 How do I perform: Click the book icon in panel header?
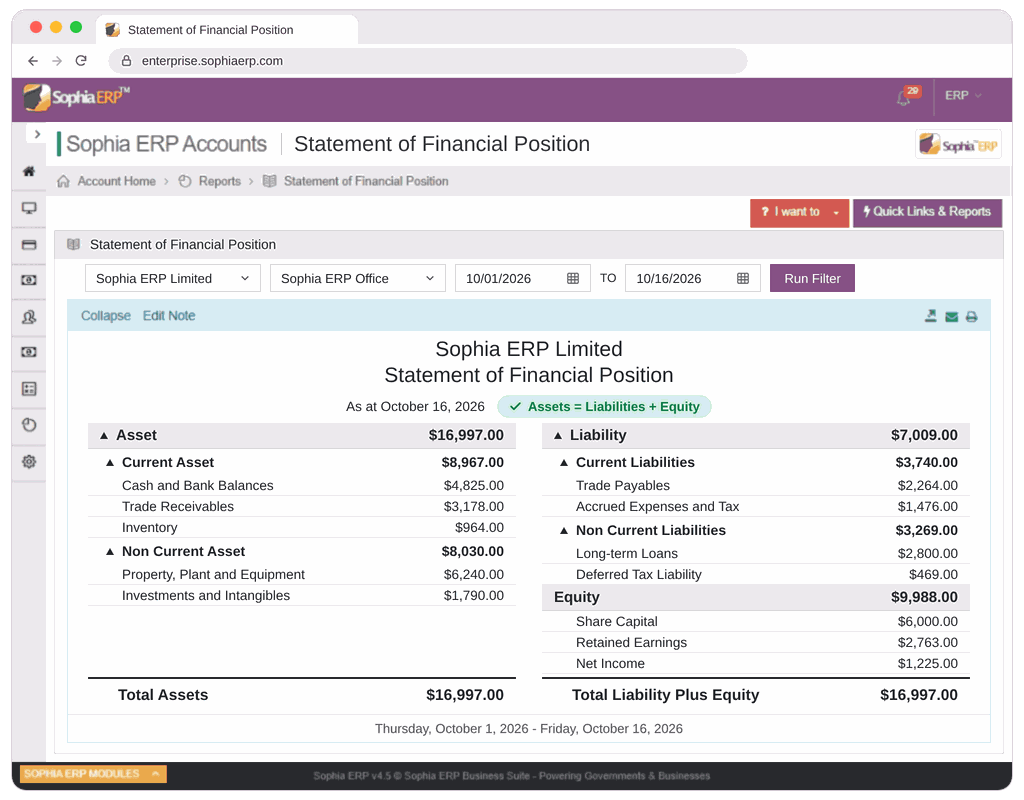(74, 244)
